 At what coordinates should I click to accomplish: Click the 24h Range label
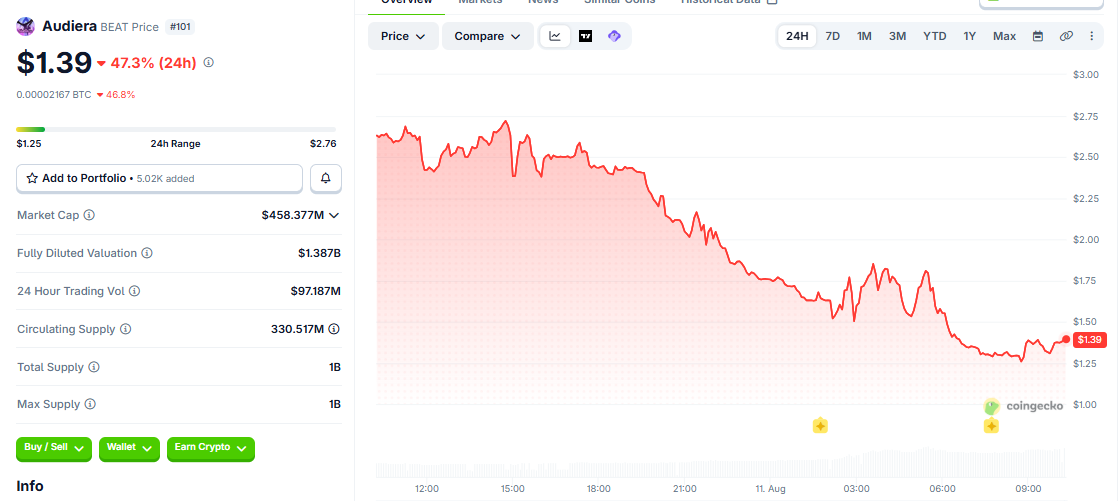click(176, 144)
